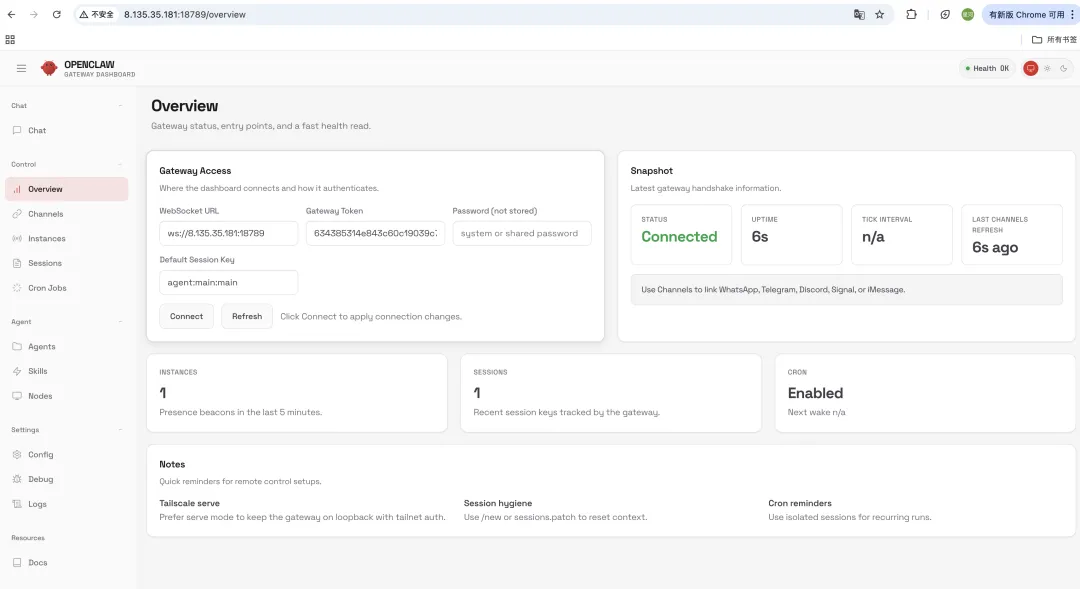Image resolution: width=1080 pixels, height=589 pixels.
Task: Enable dark theme with moon icon
Action: pyautogui.click(x=1064, y=68)
